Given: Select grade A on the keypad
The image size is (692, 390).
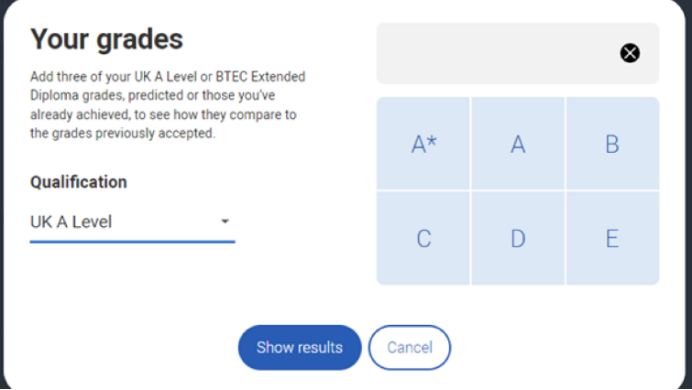Looking at the screenshot, I should click(x=518, y=143).
